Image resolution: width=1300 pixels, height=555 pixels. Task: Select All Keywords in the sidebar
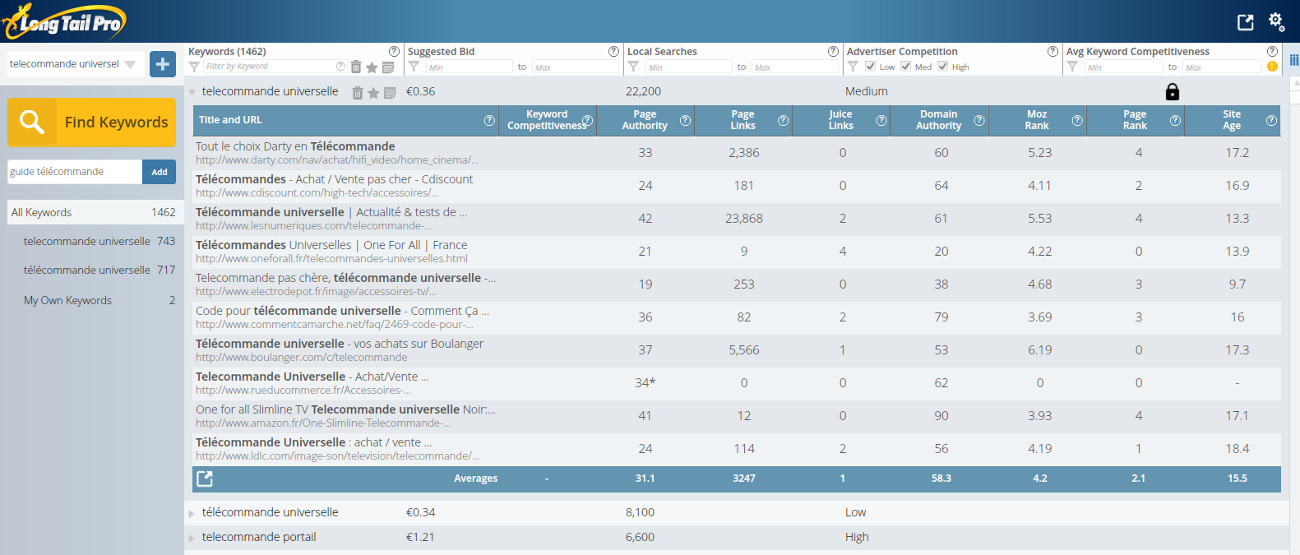[x=41, y=212]
